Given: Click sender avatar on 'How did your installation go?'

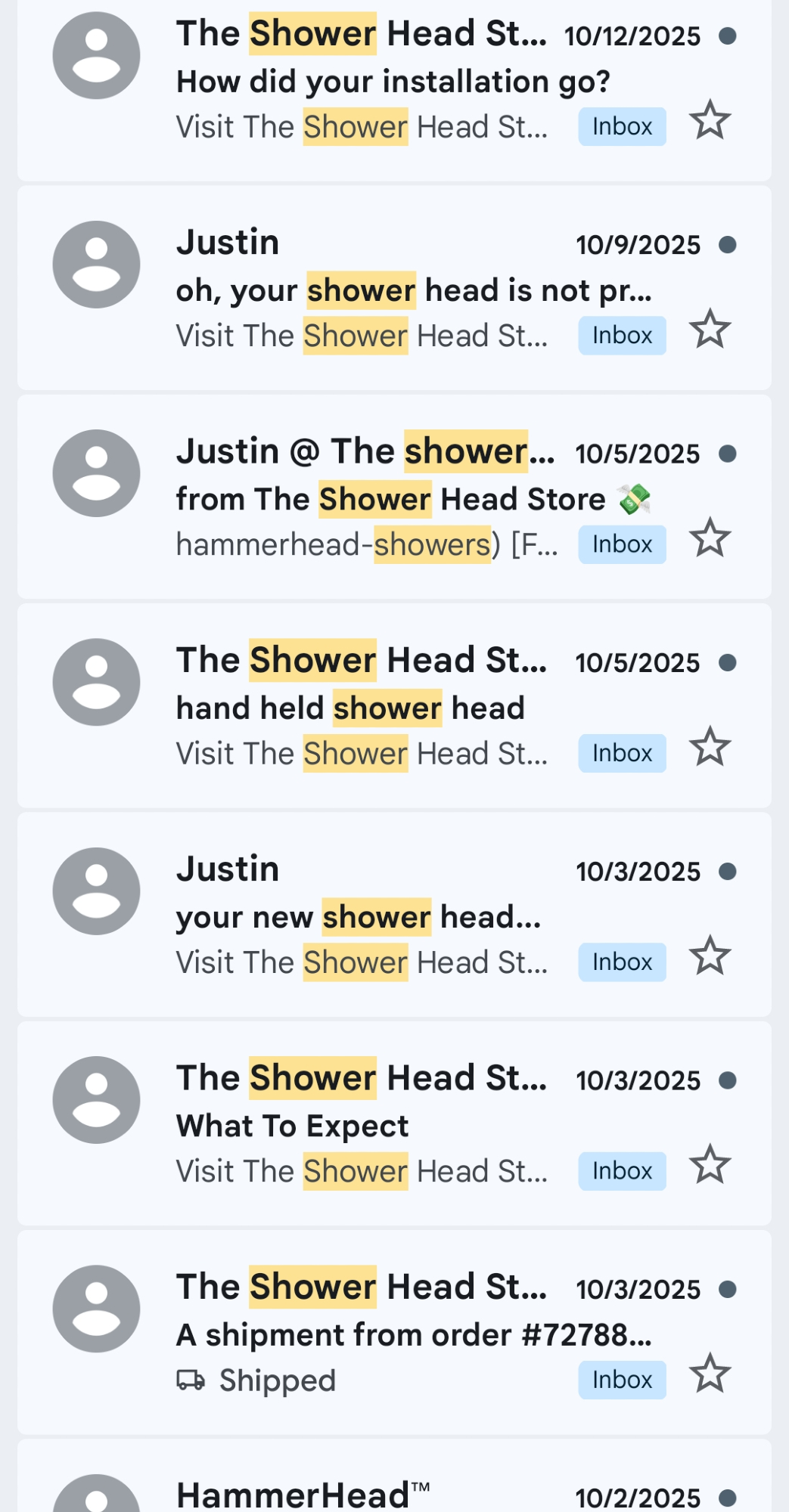Looking at the screenshot, I should pos(96,56).
